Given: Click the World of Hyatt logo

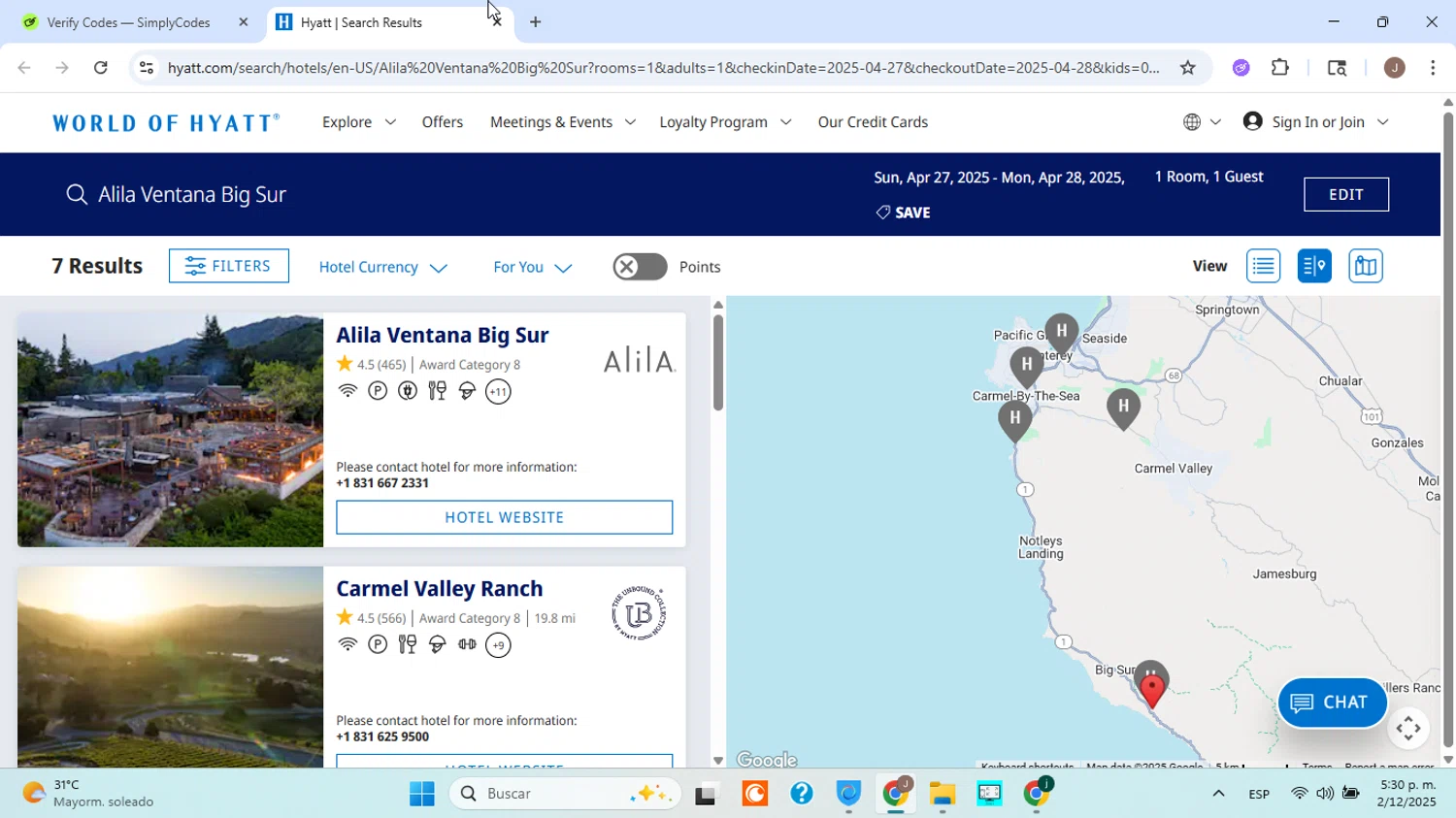Looking at the screenshot, I should coord(166,123).
